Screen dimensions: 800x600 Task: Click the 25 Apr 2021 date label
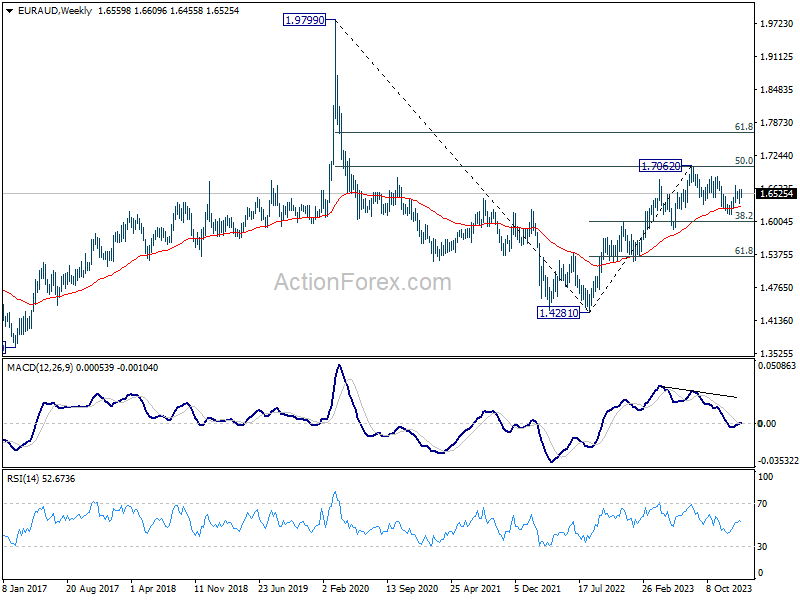[476, 588]
